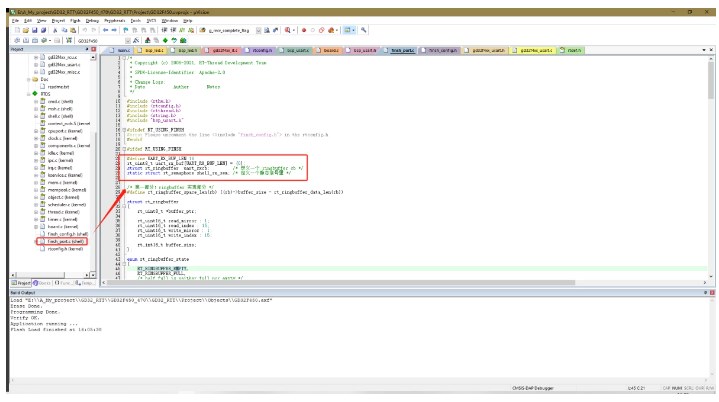
Task: Navigate forwards with the right arrow icon
Action: point(114,30)
